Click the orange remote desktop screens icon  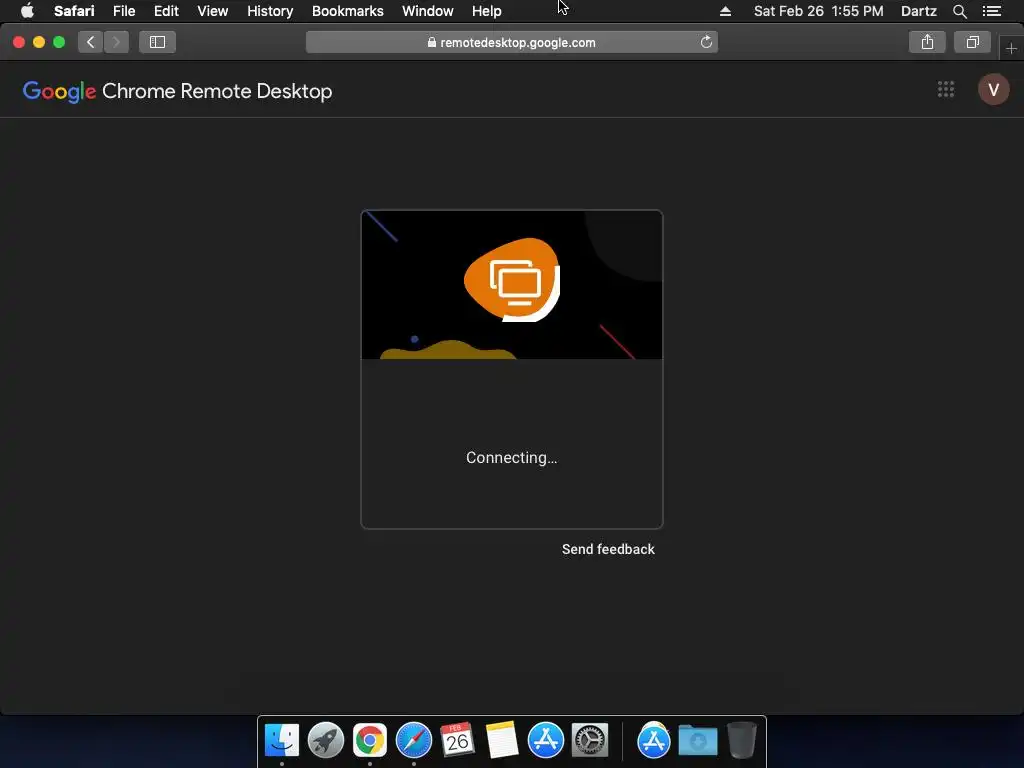coord(512,280)
